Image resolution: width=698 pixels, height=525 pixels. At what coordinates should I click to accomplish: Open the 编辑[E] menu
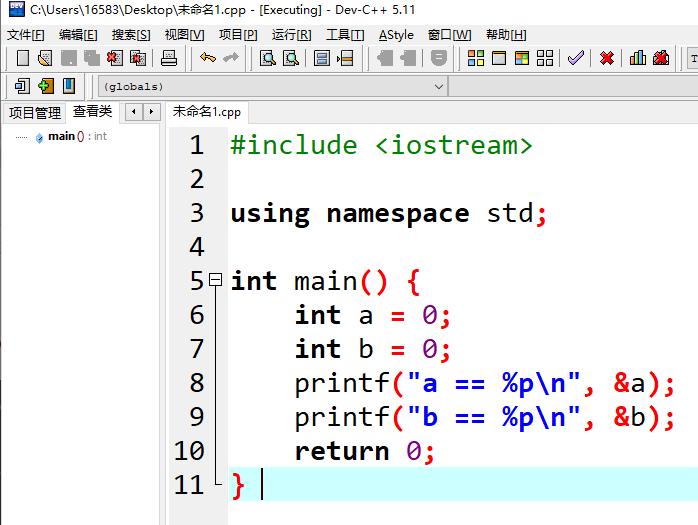click(x=78, y=35)
